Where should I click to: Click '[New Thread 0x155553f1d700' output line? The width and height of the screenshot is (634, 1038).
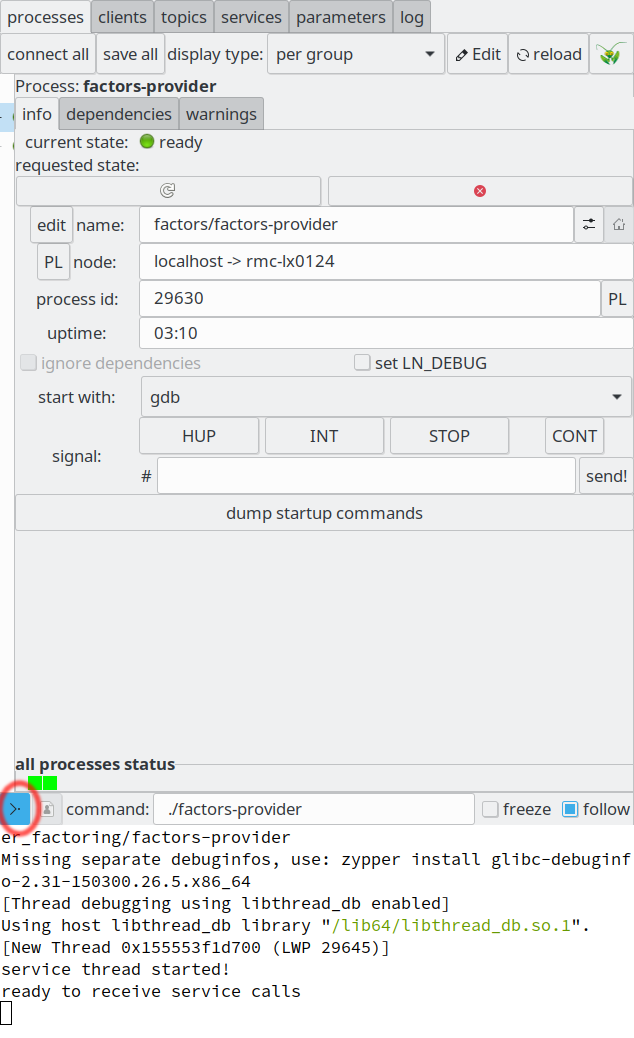(x=196, y=948)
